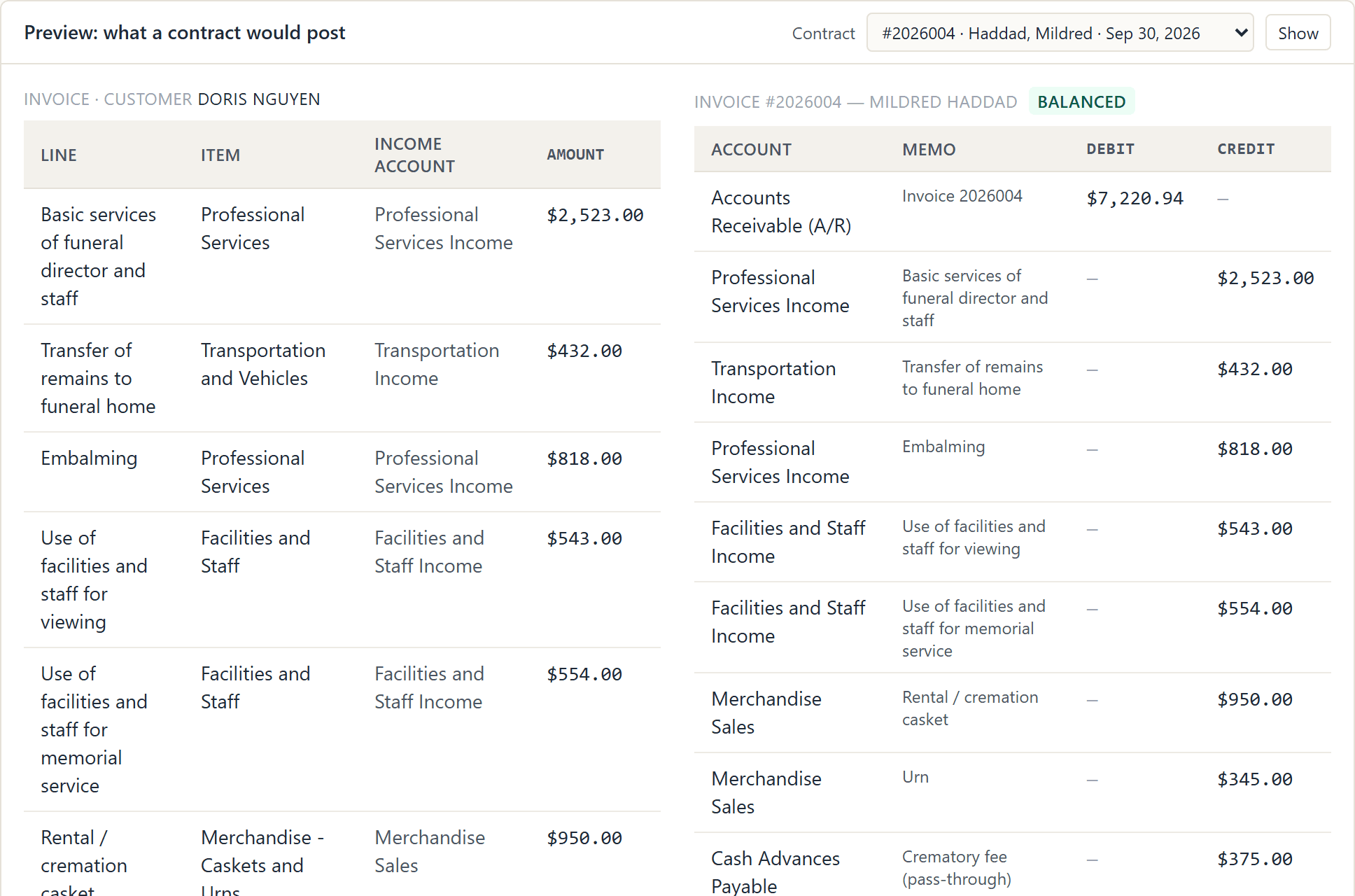Screen dimensions: 1355x896
Task: Click the MEMO column header
Action: pyautogui.click(x=929, y=149)
